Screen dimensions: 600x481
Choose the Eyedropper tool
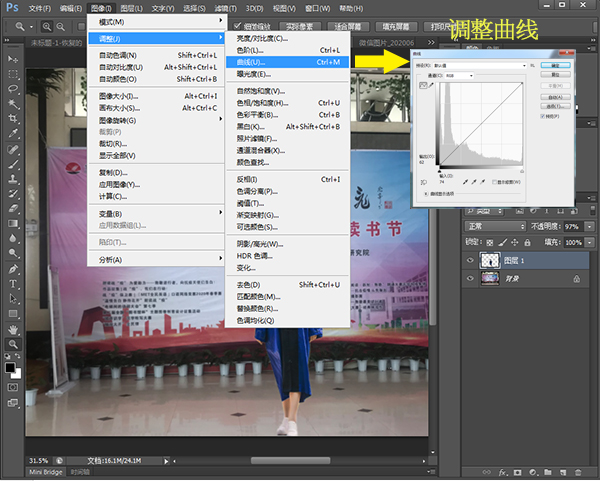pos(13,133)
